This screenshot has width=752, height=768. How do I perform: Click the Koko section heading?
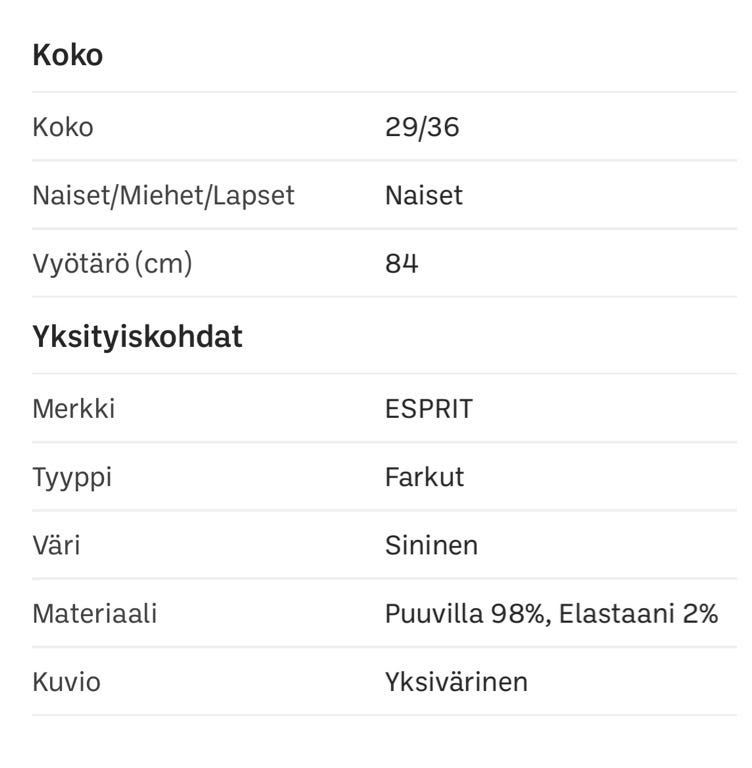click(68, 55)
